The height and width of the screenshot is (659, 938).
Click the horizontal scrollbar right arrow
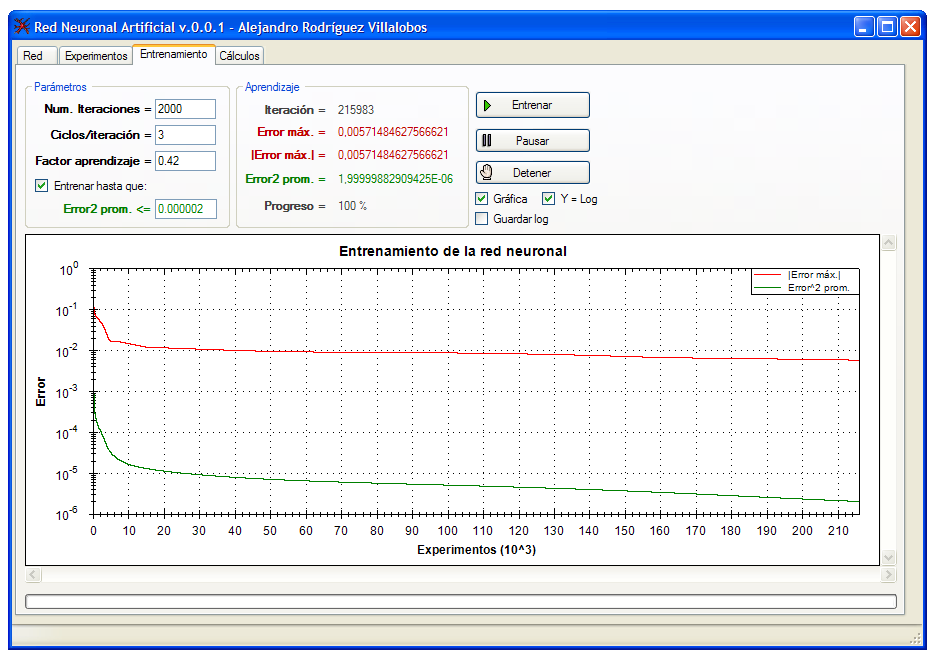888,575
